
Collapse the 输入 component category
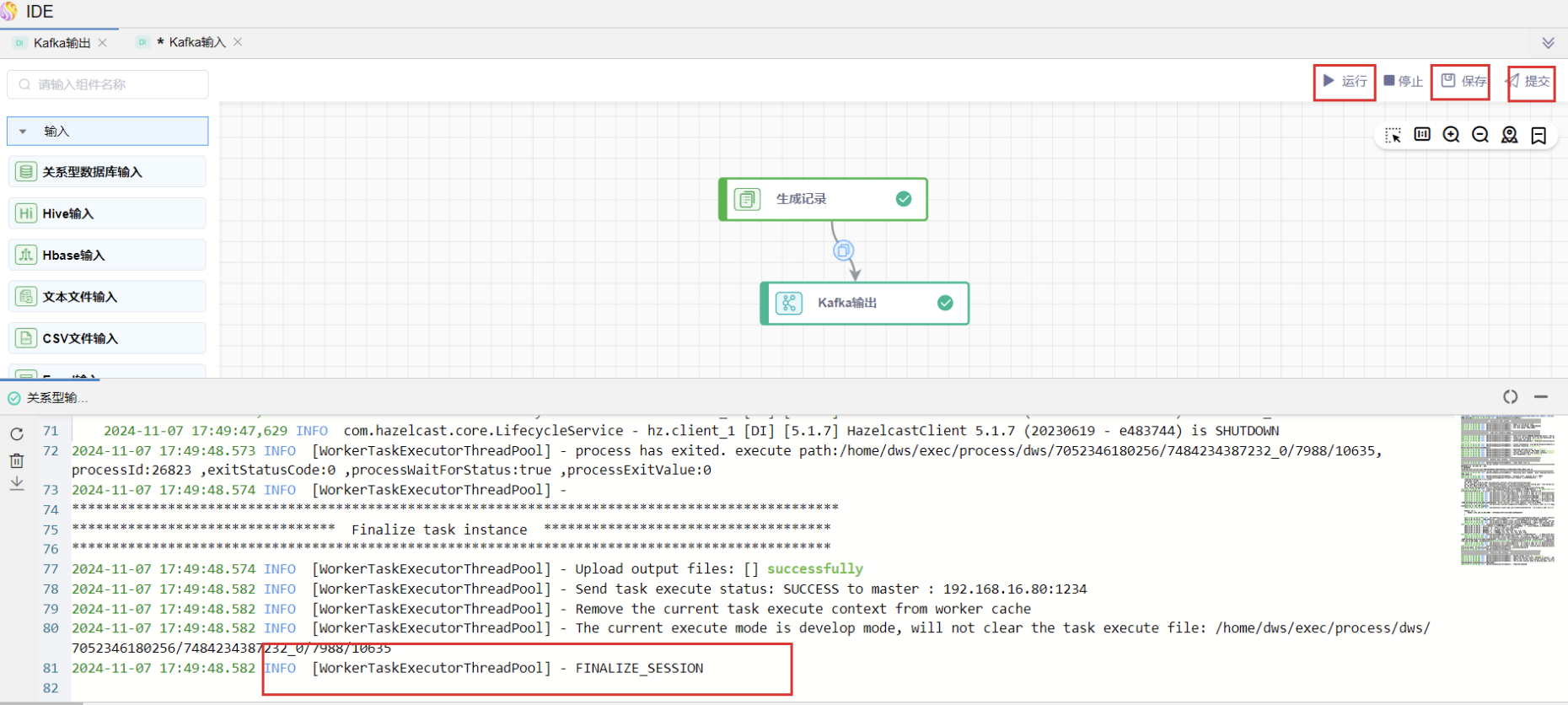coord(24,132)
